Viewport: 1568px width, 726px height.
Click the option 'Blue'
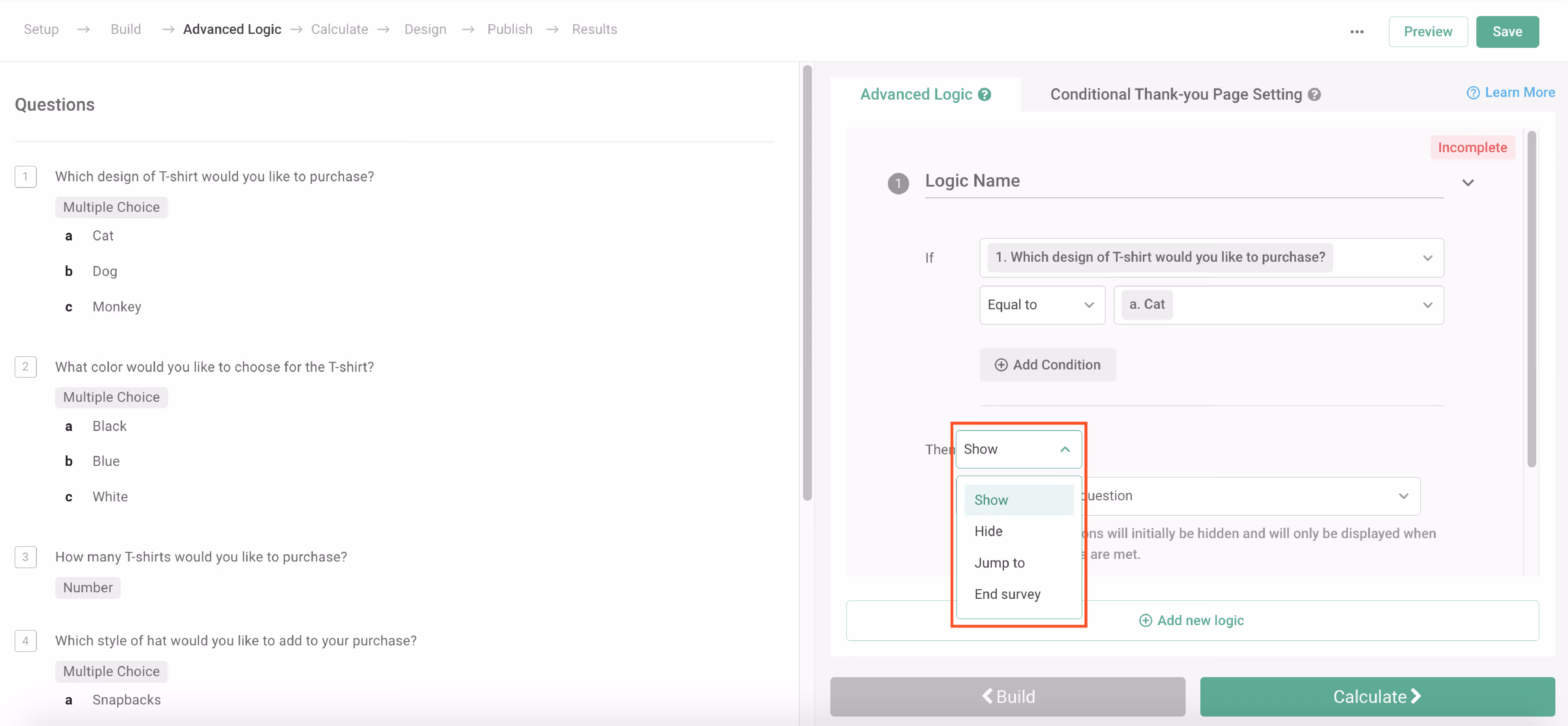pos(106,461)
